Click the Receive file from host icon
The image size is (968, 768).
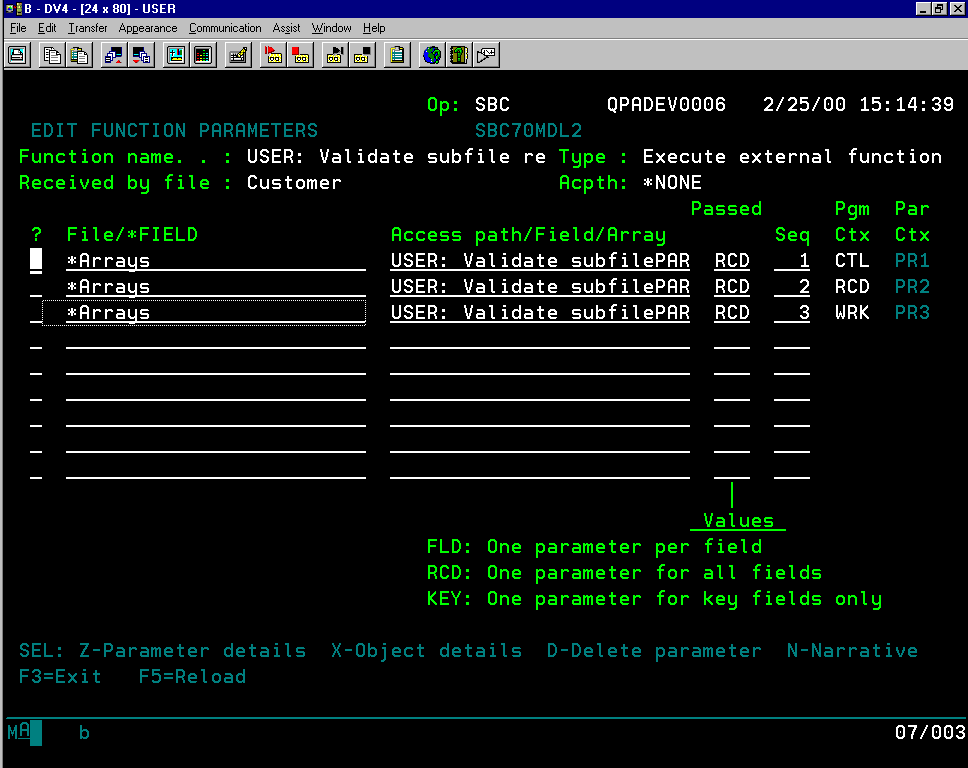(142, 55)
